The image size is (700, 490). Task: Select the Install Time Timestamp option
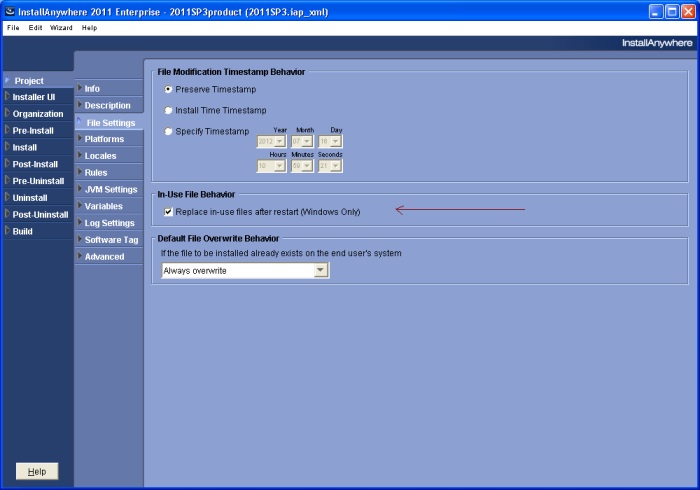click(x=168, y=110)
